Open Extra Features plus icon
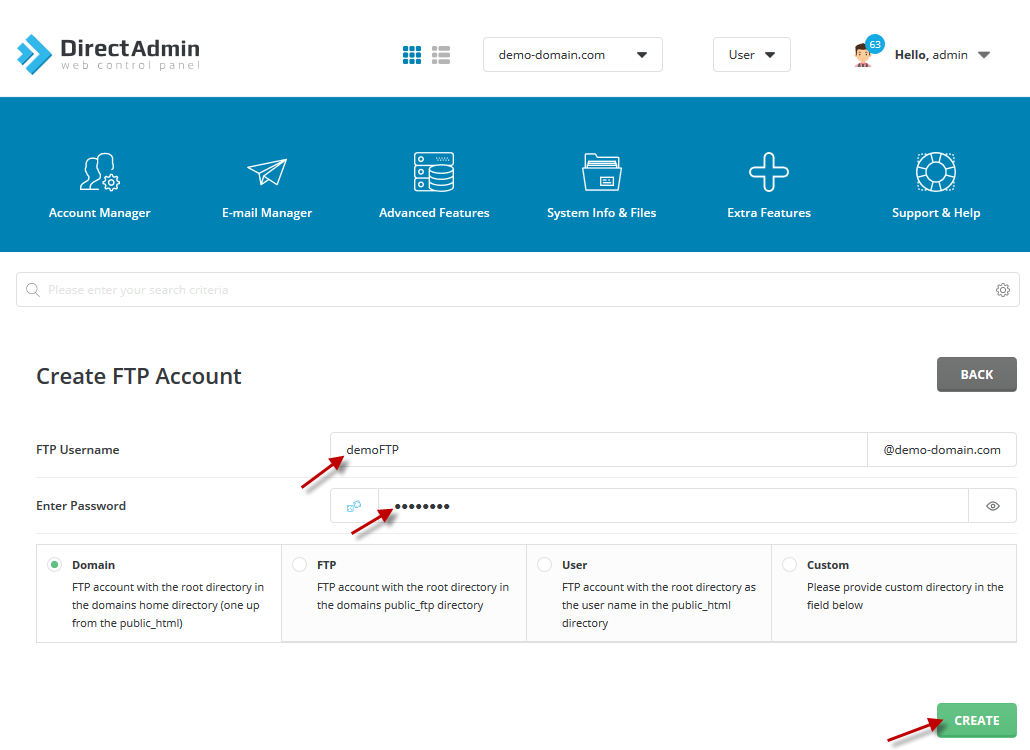The width and height of the screenshot is (1030, 750). 769,173
